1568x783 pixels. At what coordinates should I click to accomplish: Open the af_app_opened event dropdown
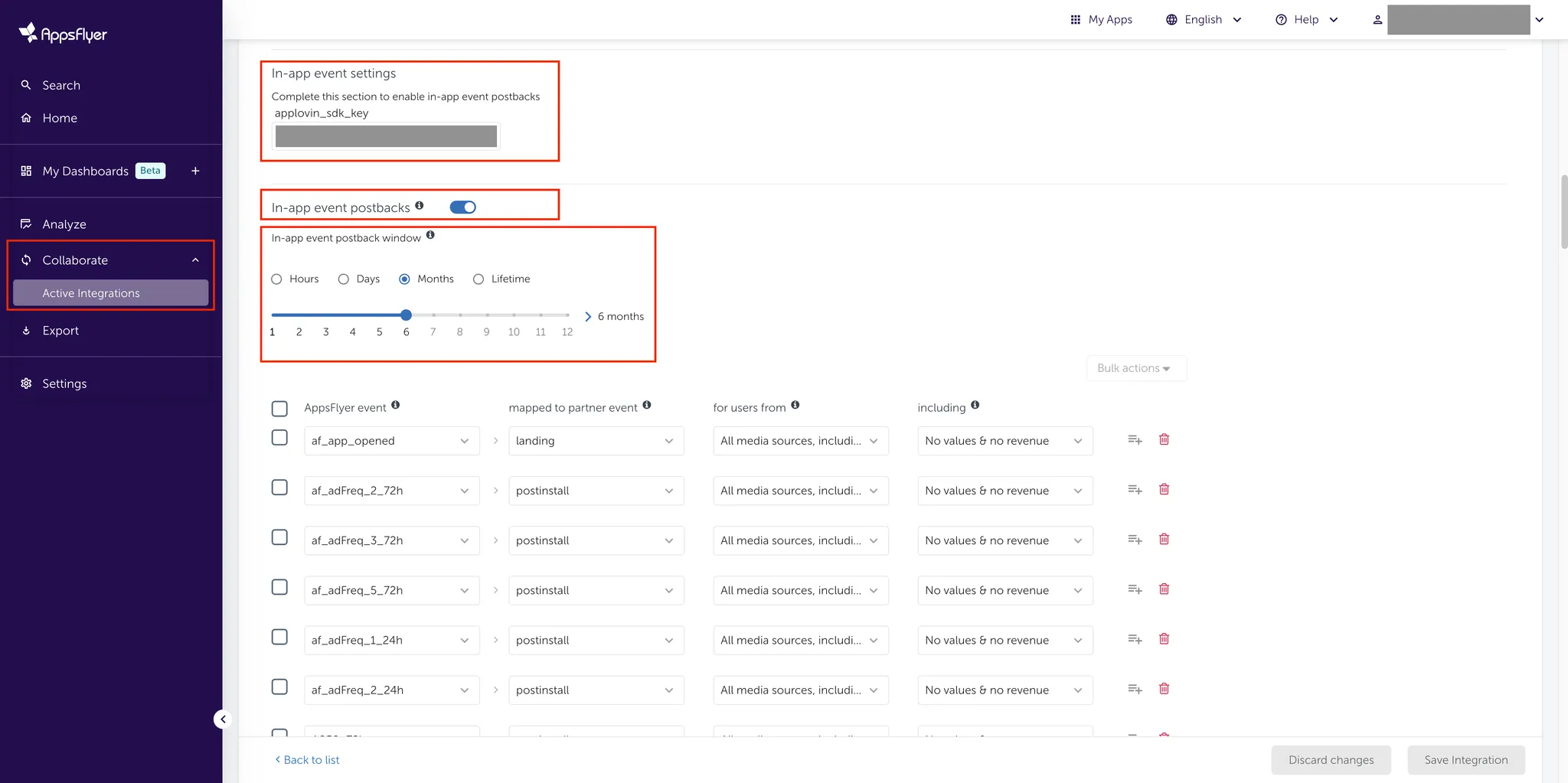click(392, 441)
